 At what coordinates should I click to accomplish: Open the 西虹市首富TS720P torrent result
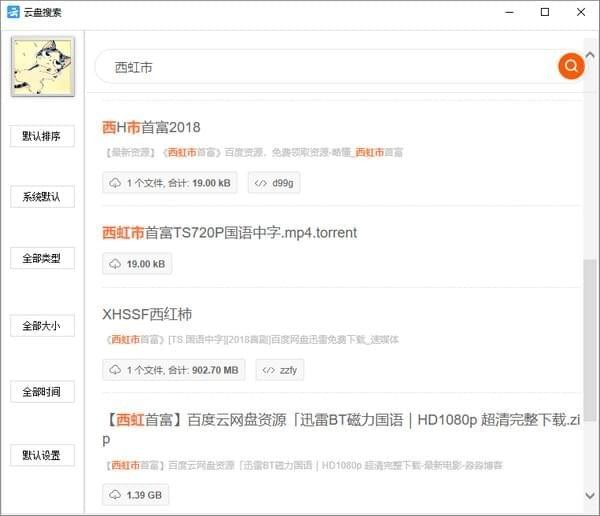pyautogui.click(x=229, y=233)
